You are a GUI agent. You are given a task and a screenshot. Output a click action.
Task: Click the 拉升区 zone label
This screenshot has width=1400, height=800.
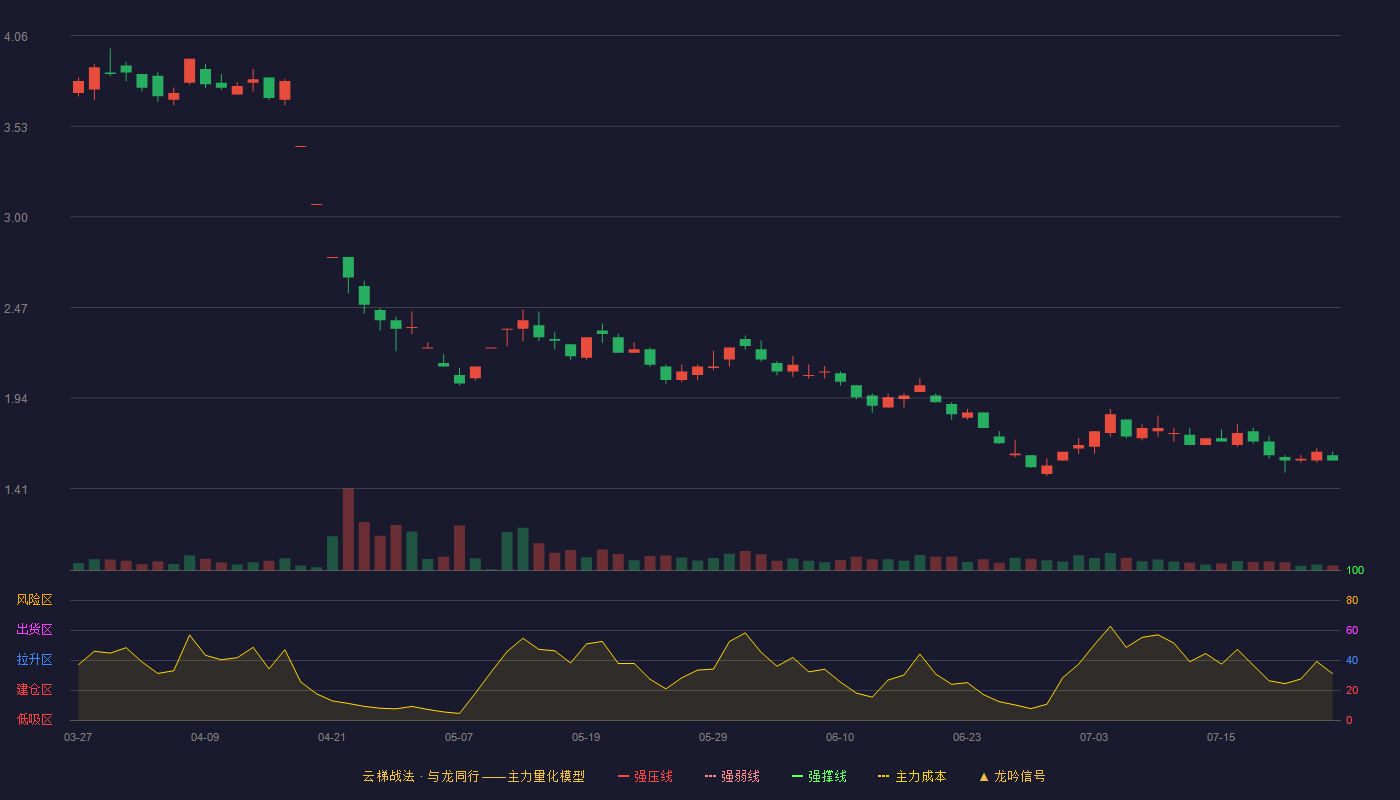click(x=34, y=660)
